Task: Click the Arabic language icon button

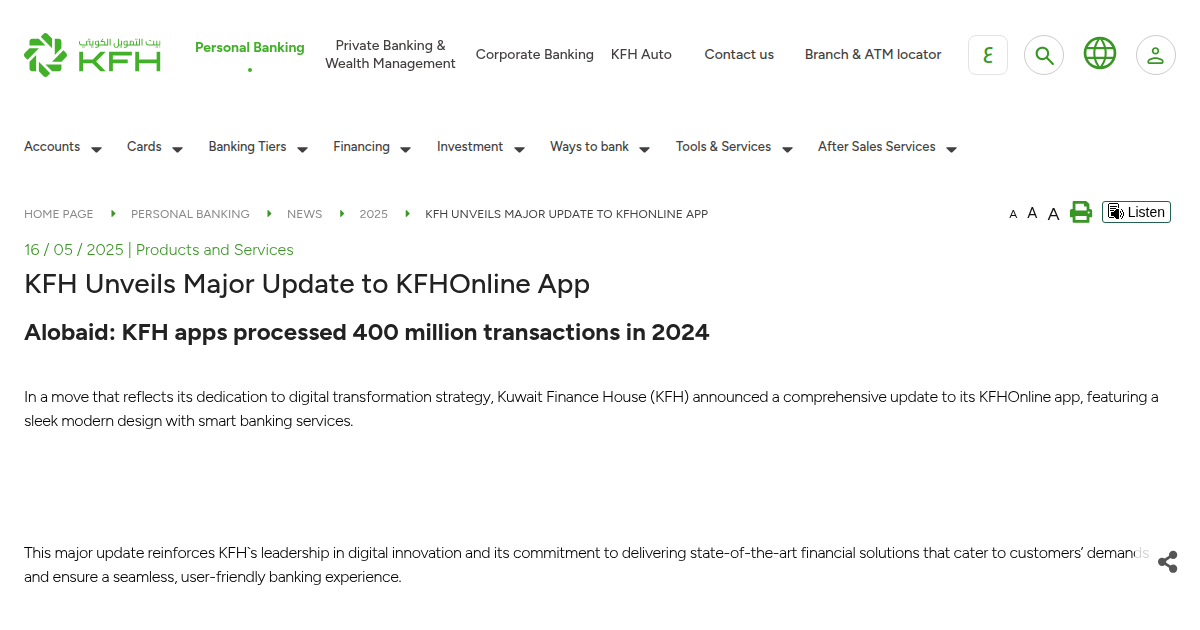Action: (x=988, y=54)
